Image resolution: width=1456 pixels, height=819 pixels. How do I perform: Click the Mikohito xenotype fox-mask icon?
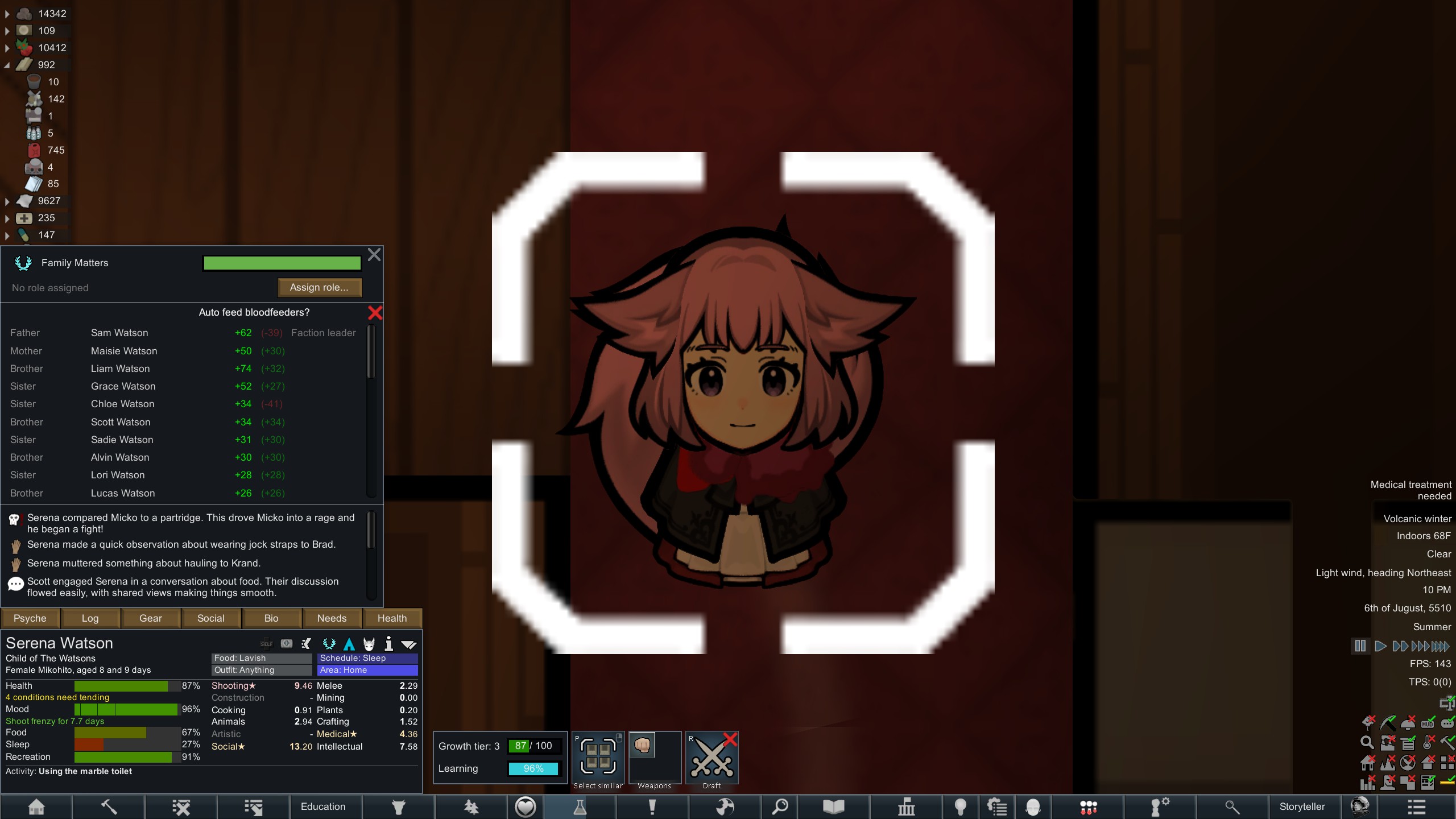pos(369,644)
